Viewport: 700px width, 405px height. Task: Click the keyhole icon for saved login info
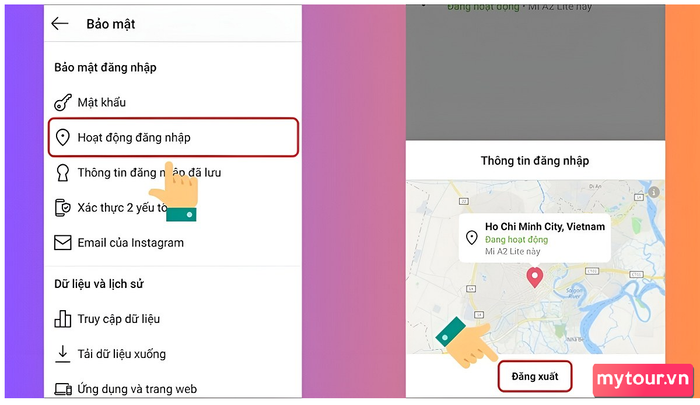tap(62, 172)
